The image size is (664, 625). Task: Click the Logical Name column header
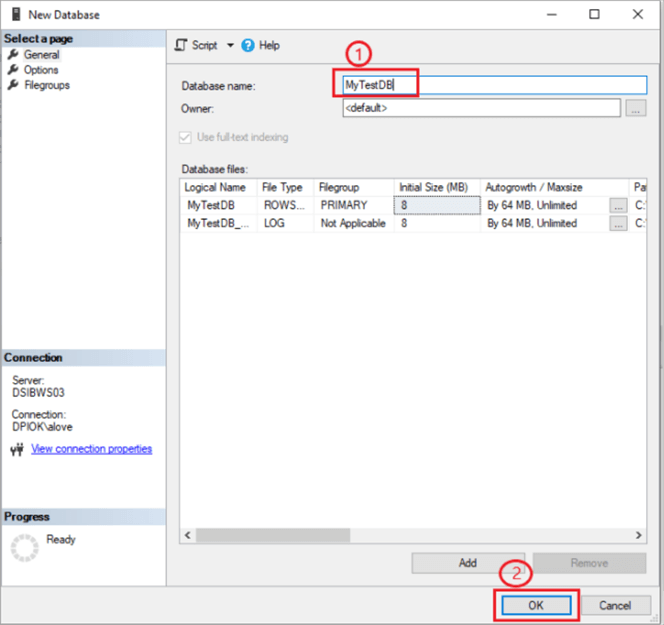click(216, 187)
